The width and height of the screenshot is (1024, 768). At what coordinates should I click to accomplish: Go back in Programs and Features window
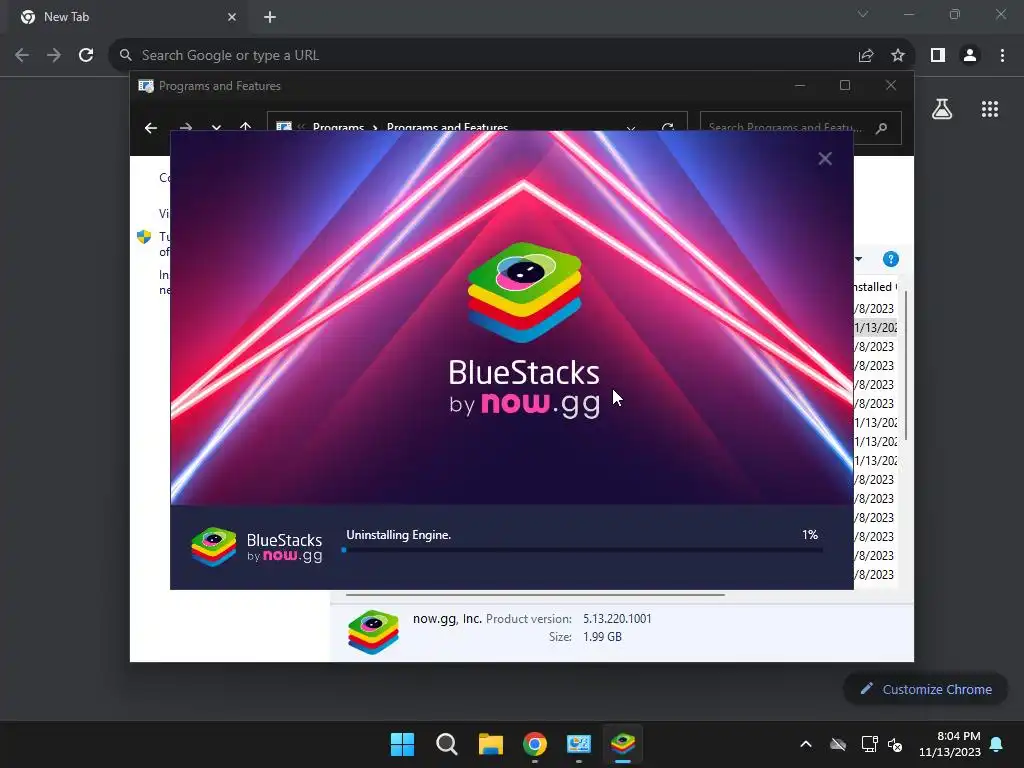click(151, 128)
